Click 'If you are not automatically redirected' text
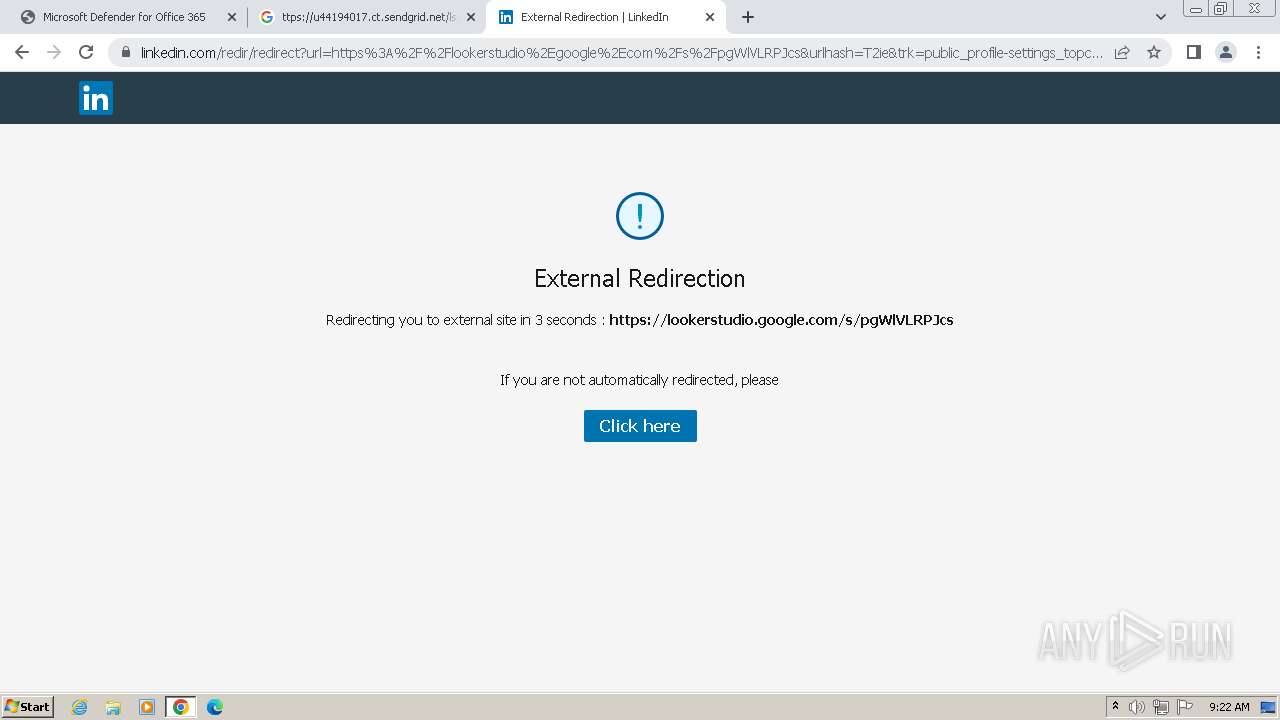1280x720 pixels. click(639, 380)
